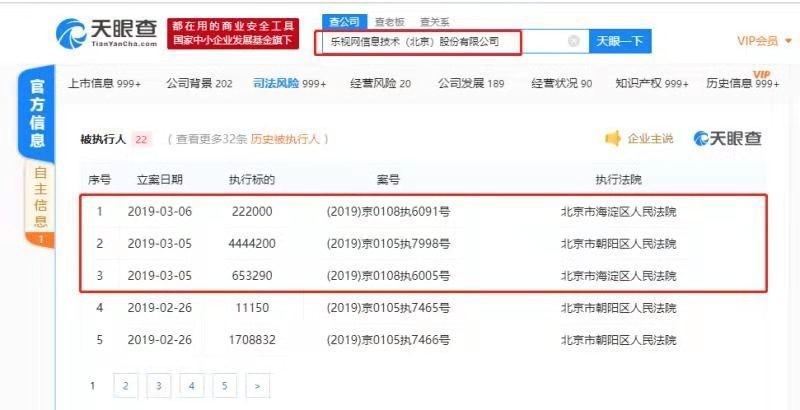Select the 查公司 search tab
The width and height of the screenshot is (800, 410).
pos(342,20)
